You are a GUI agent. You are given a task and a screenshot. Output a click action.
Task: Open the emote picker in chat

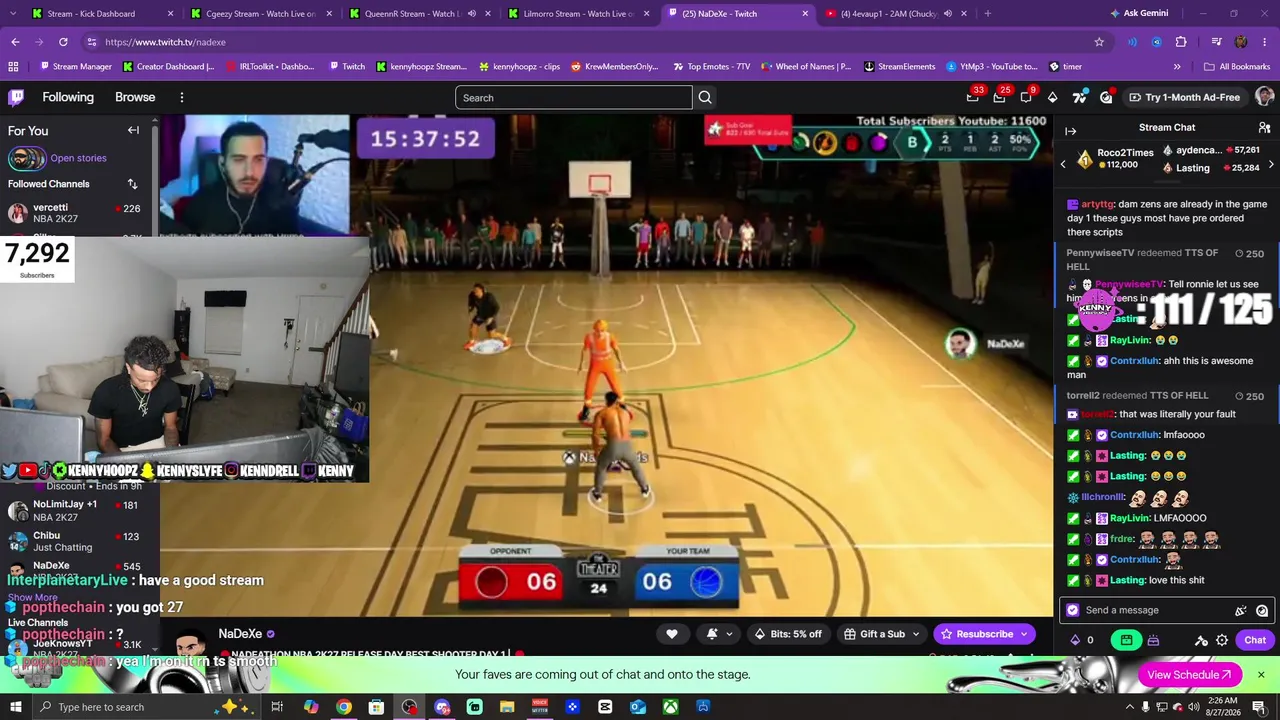tap(1262, 610)
